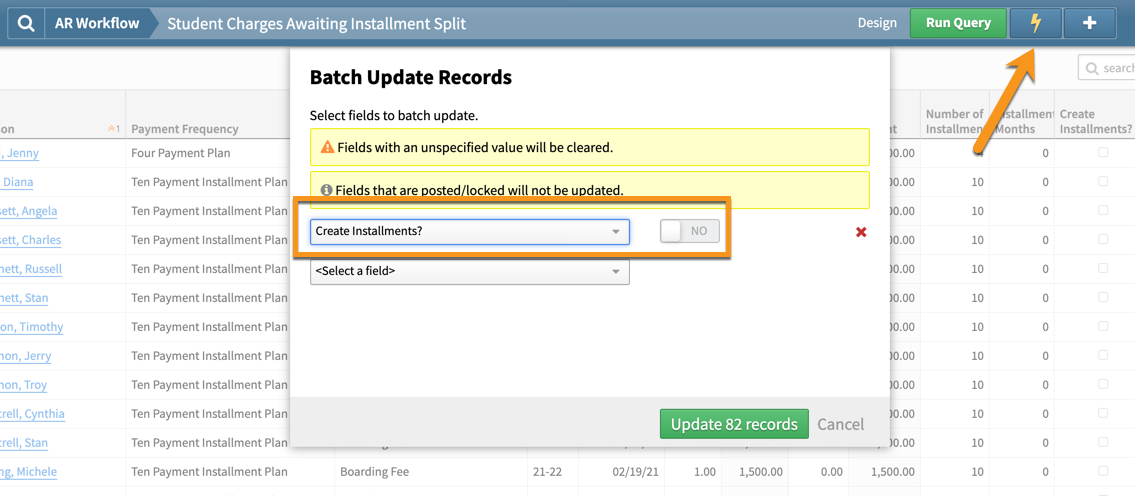
Task: Select the Boarding Fee cell
Action: 374,472
